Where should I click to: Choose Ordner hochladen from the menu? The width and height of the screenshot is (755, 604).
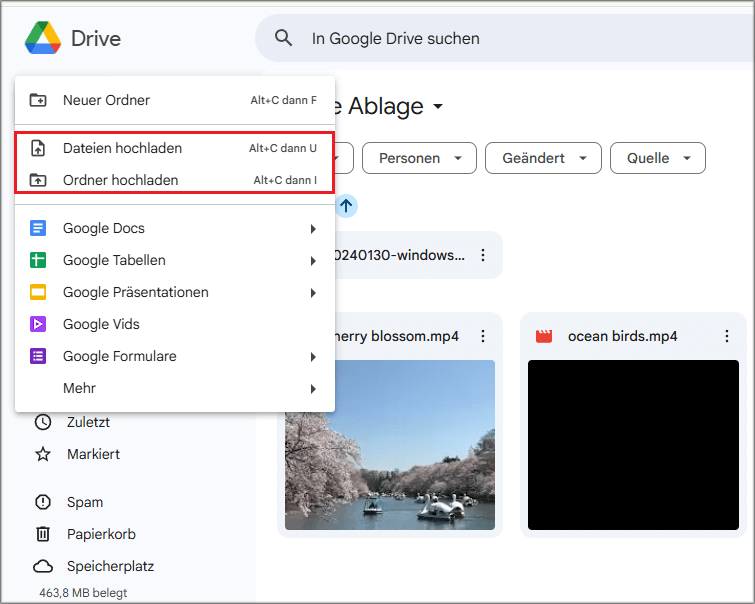tap(175, 180)
